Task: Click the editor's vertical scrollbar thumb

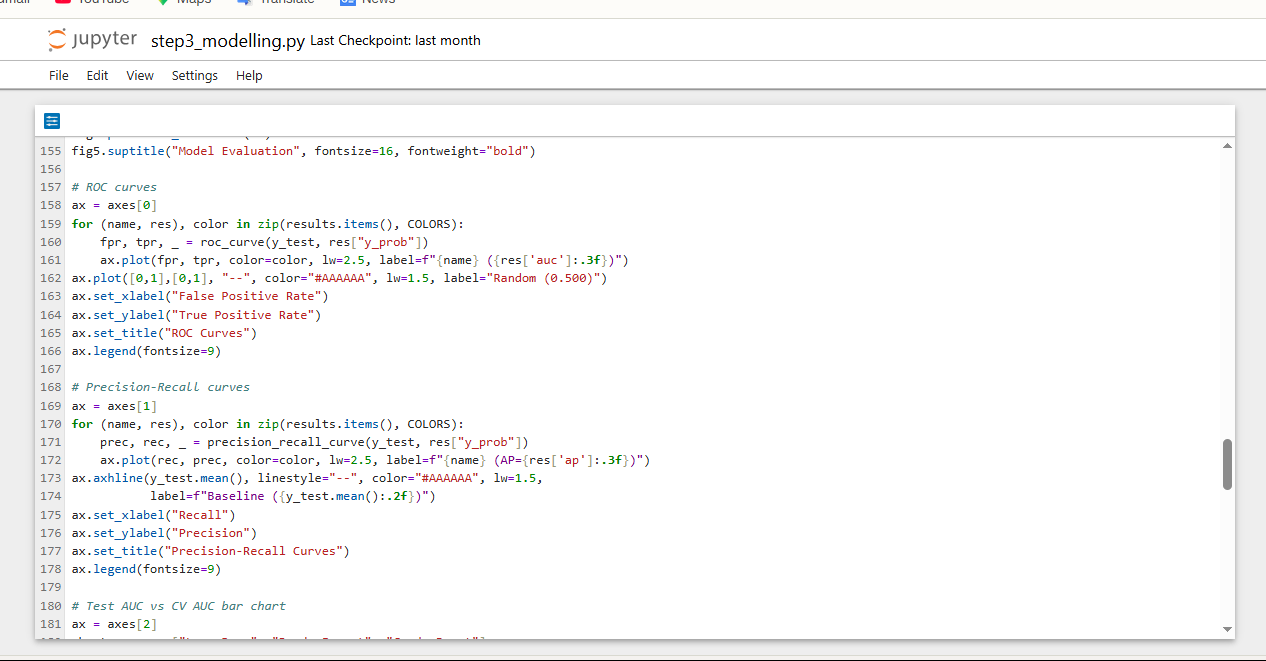Action: click(x=1227, y=464)
